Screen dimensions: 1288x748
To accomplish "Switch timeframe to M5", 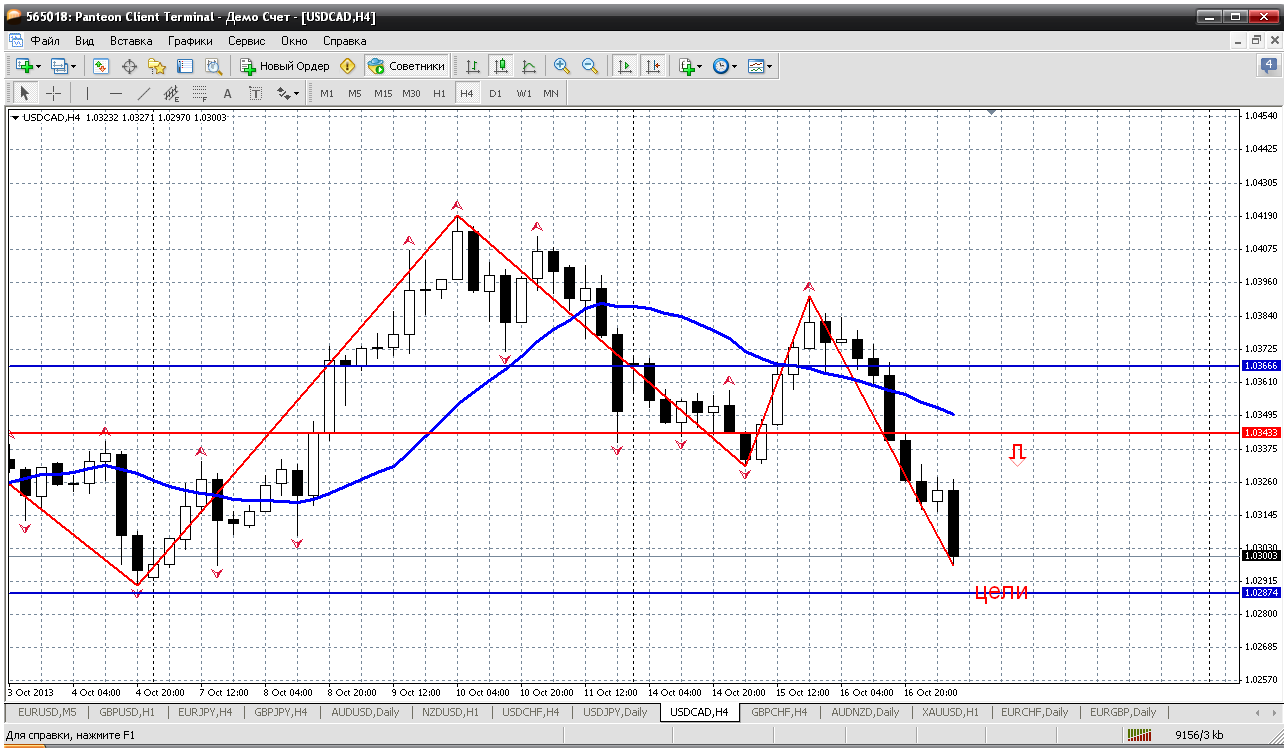I will (355, 93).
